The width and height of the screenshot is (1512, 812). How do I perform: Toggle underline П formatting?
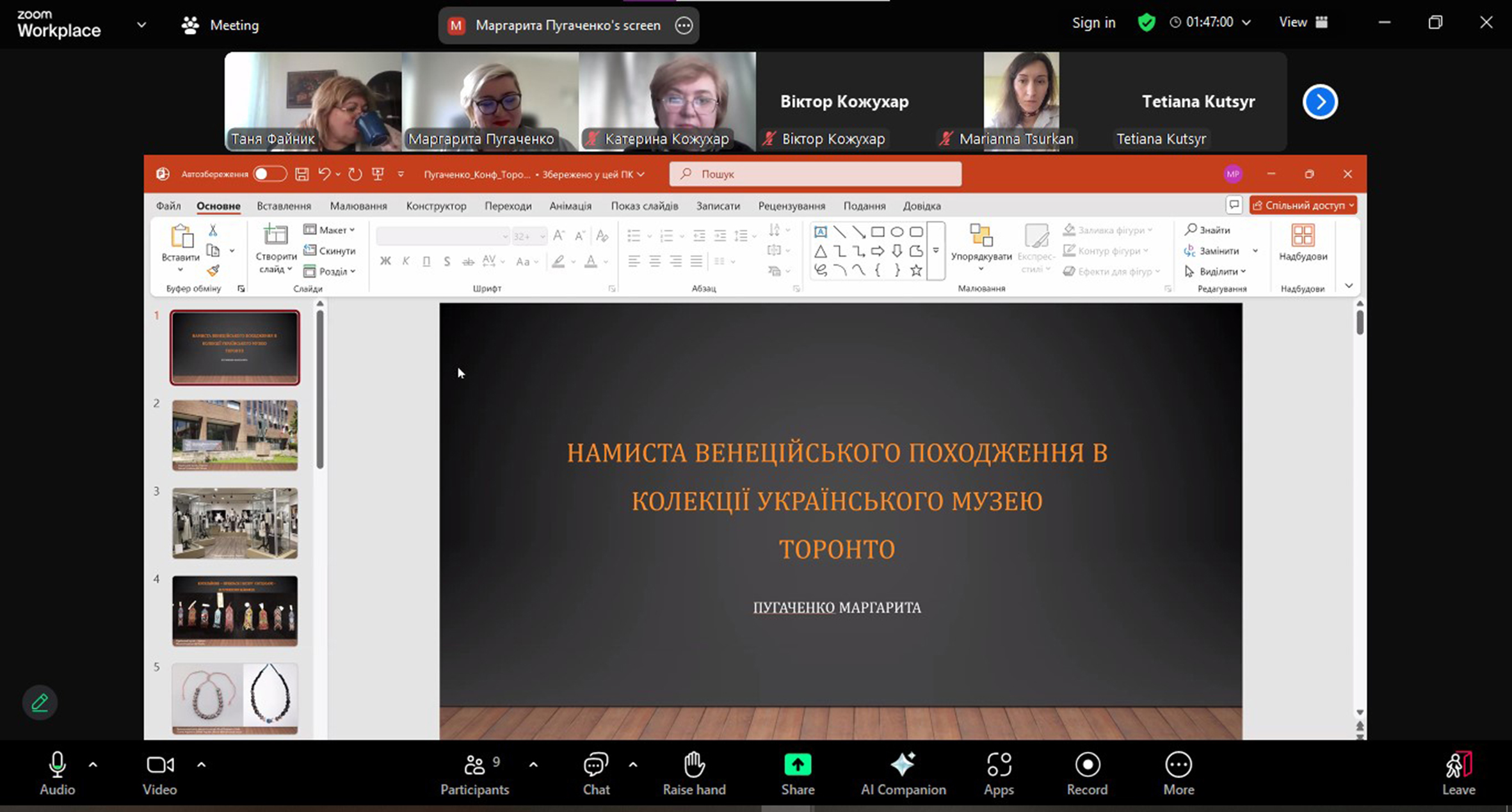426,261
